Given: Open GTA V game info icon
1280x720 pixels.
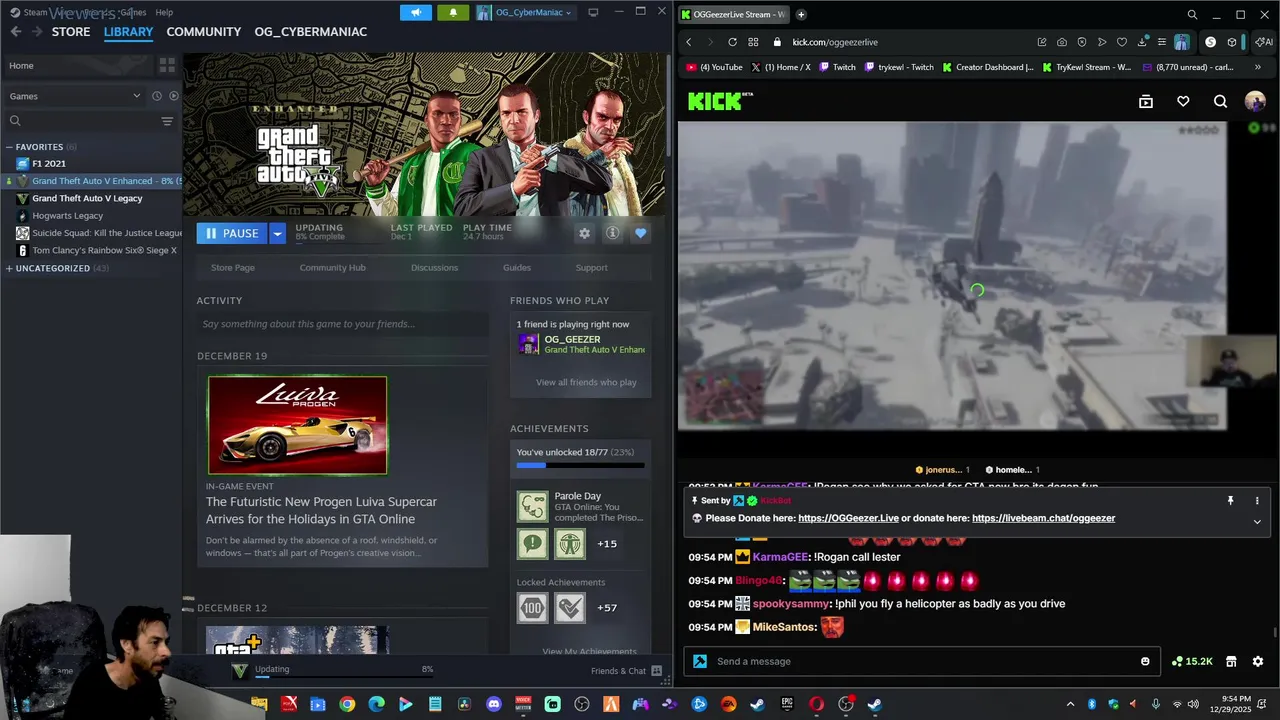Looking at the screenshot, I should coord(612,233).
